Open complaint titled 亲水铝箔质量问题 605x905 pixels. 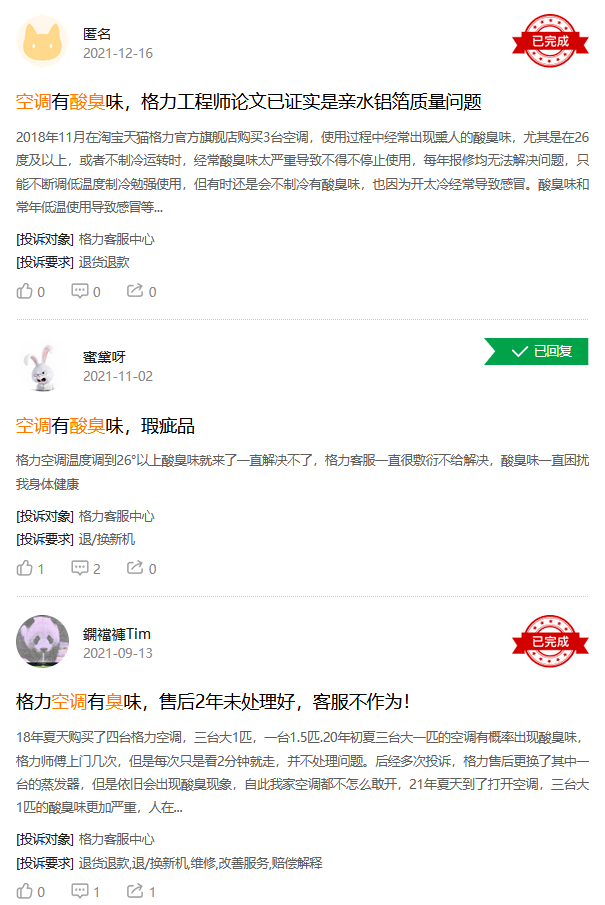[x=248, y=102]
